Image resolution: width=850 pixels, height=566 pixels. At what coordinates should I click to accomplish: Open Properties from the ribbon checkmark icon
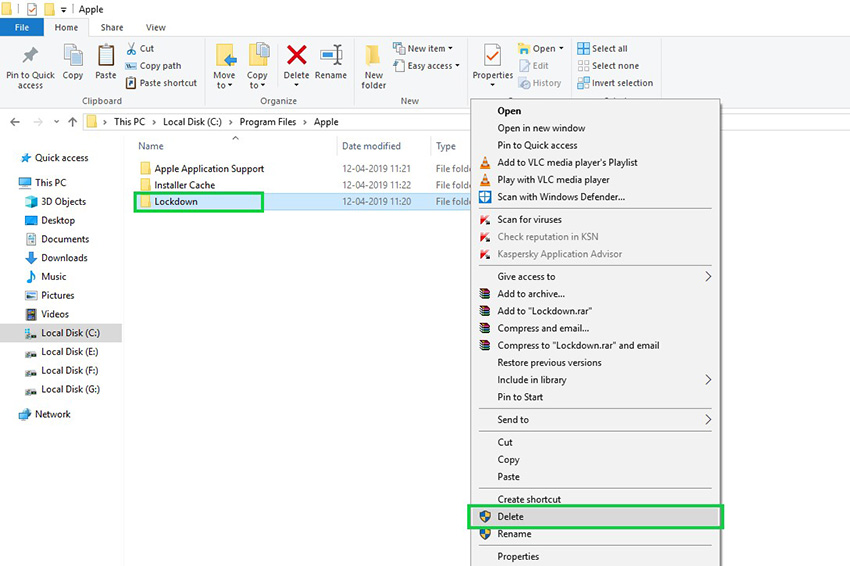coord(492,56)
